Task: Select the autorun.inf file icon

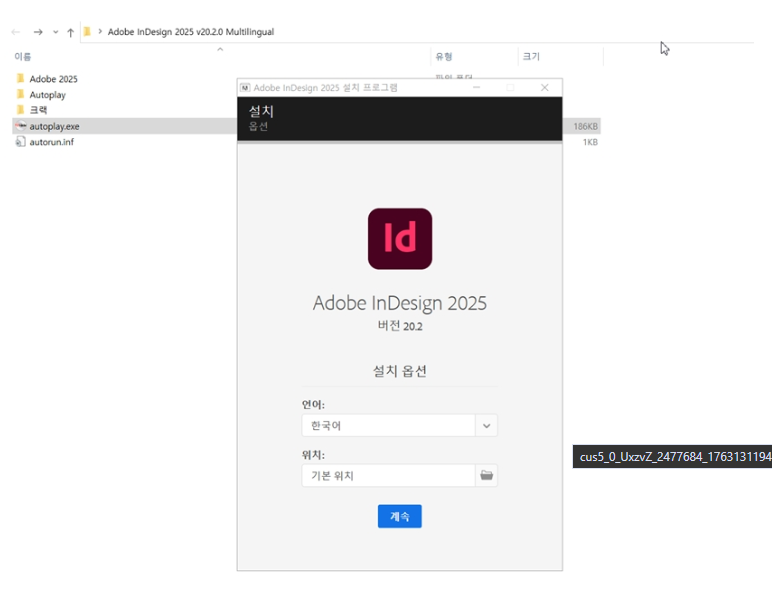Action: click(x=20, y=142)
